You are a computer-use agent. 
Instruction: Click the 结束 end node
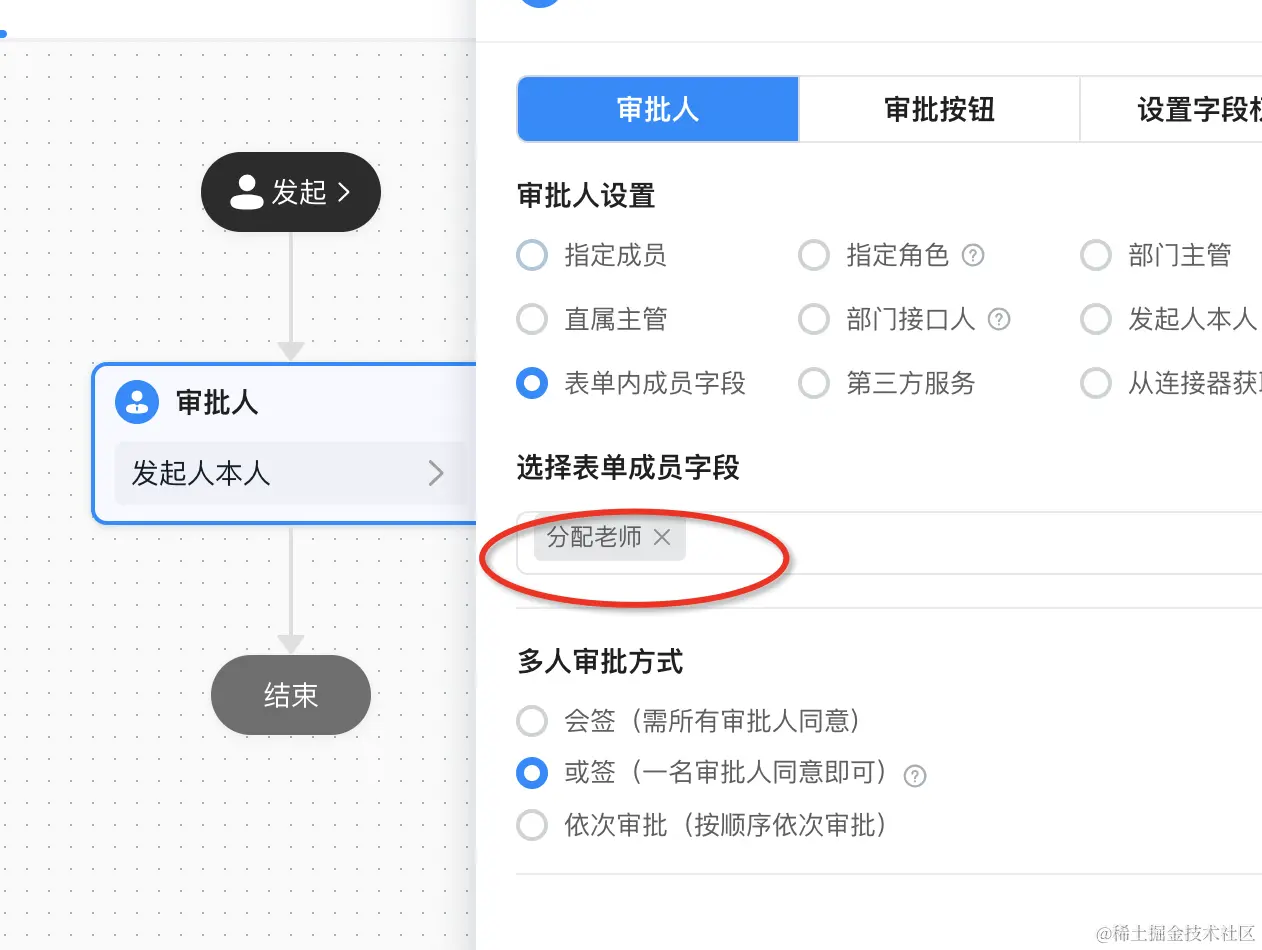[x=291, y=695]
